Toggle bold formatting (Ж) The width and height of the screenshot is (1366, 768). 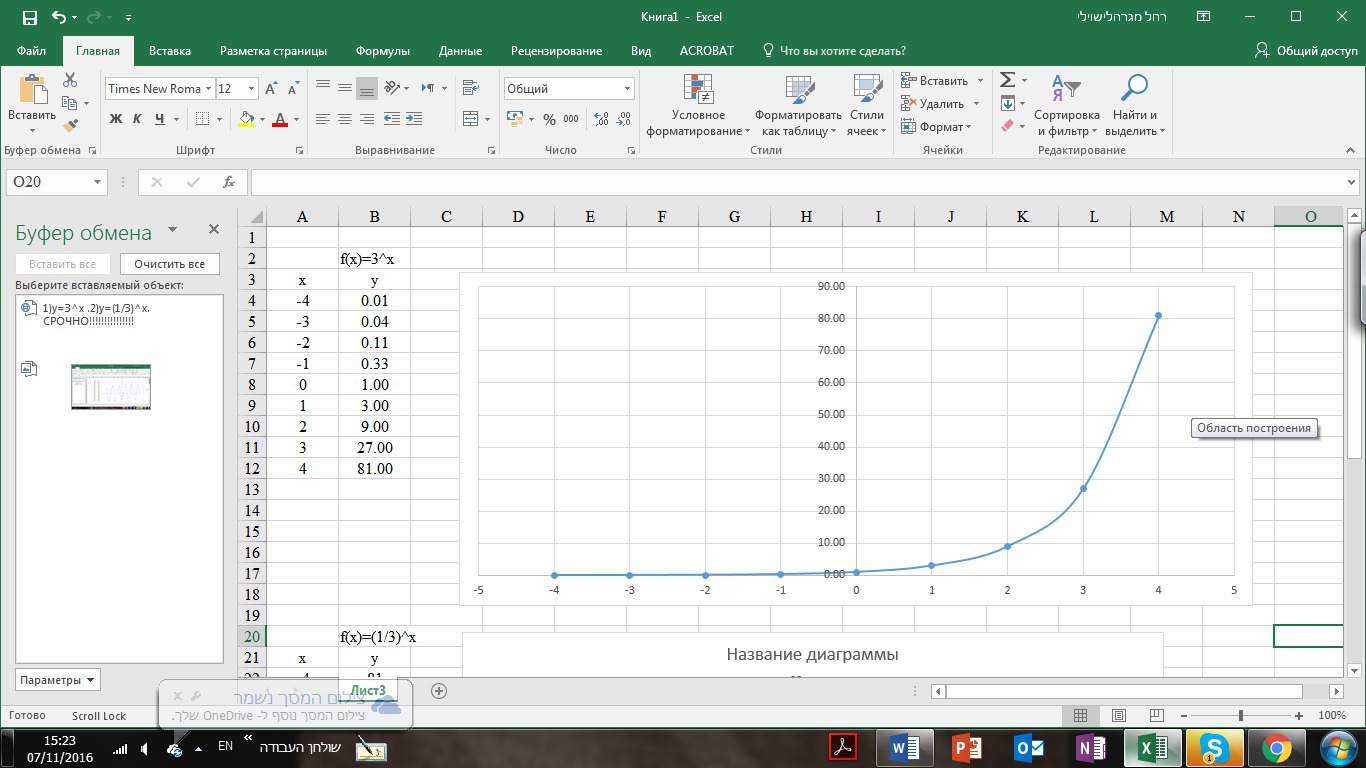tap(116, 119)
